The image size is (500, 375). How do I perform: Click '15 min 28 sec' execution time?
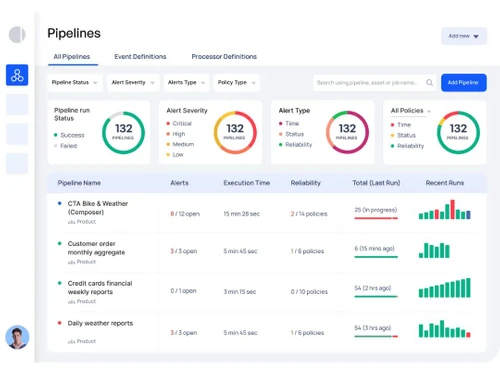click(241, 214)
